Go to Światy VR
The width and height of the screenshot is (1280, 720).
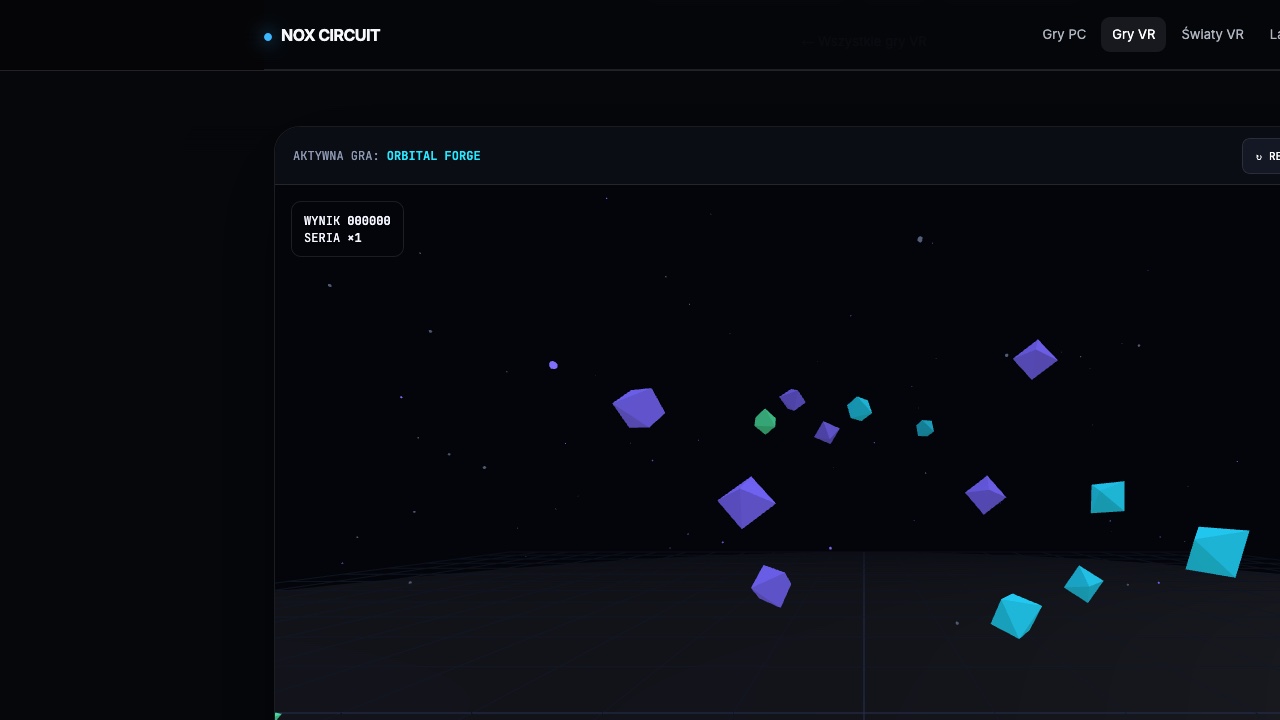[x=1212, y=34]
